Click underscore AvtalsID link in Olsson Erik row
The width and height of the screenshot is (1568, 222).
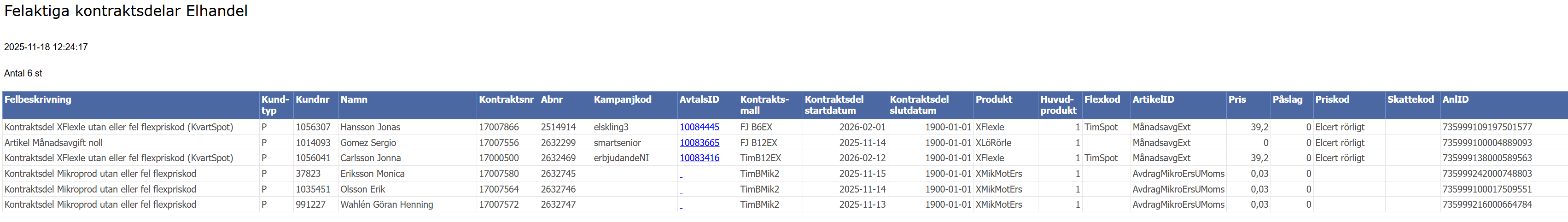point(681,191)
